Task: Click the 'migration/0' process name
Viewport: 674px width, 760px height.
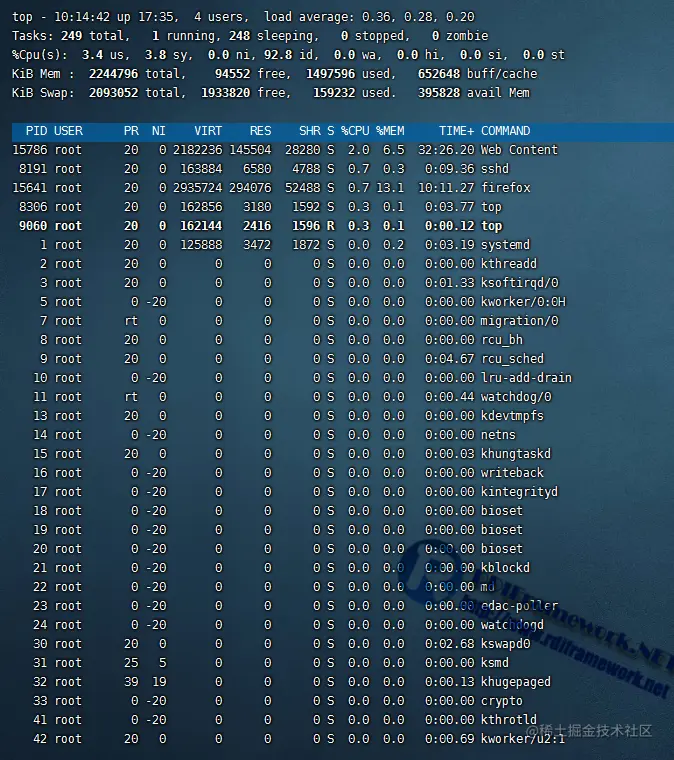Action: (x=519, y=321)
